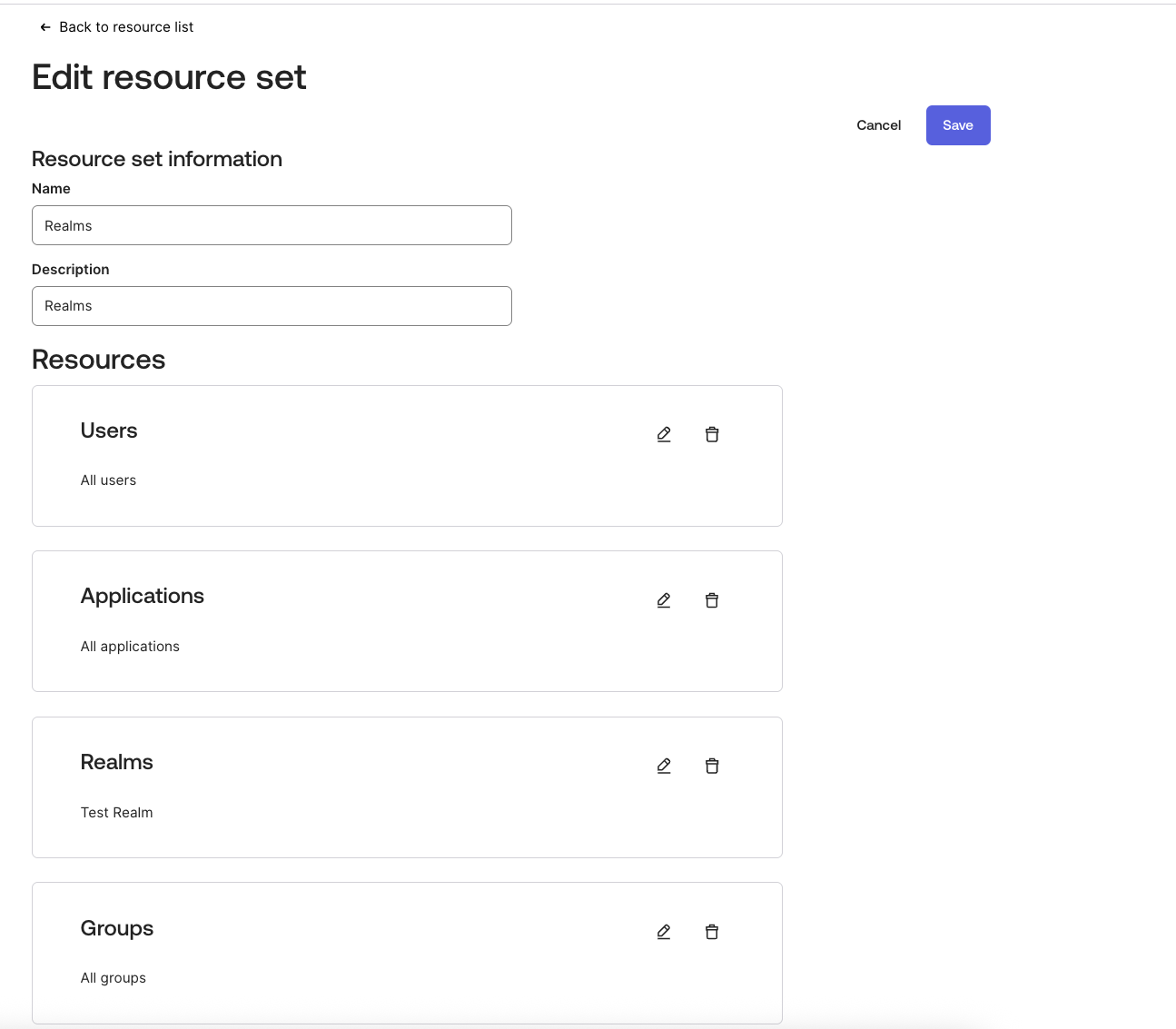The width and height of the screenshot is (1176, 1029).
Task: Click the back arrow icon
Action: click(45, 27)
